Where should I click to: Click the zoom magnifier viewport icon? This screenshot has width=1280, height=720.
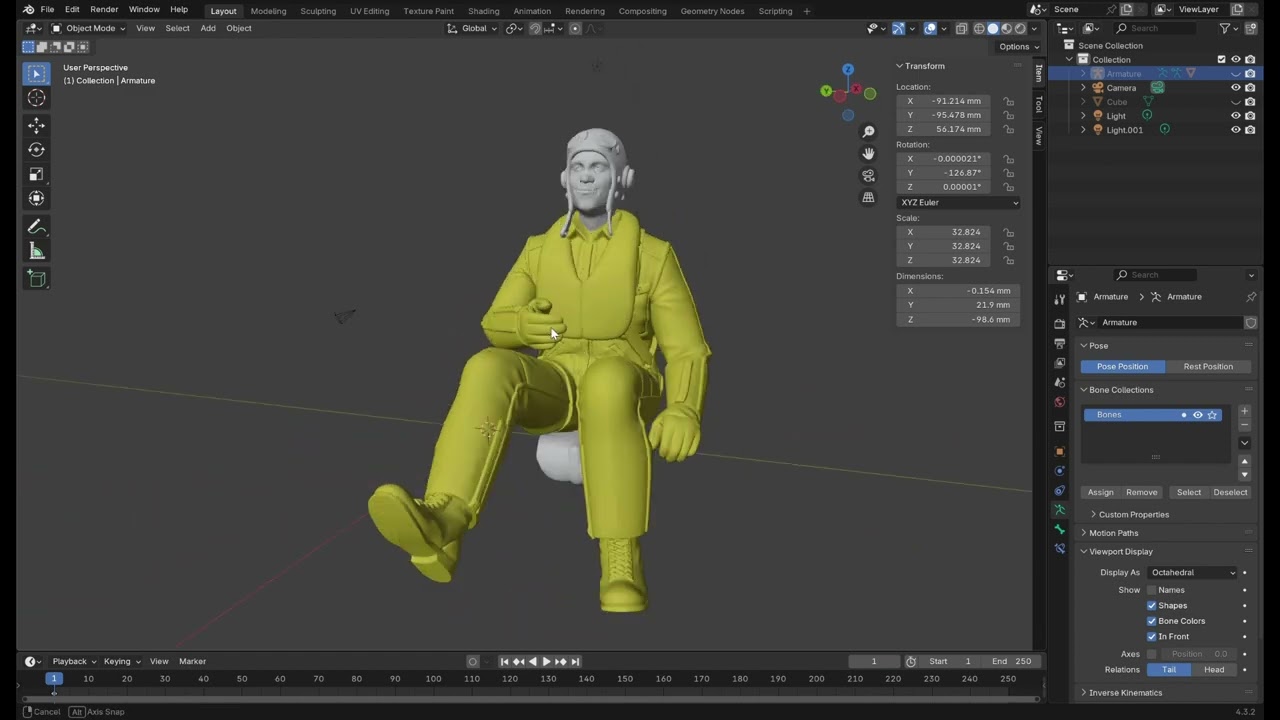click(x=868, y=132)
